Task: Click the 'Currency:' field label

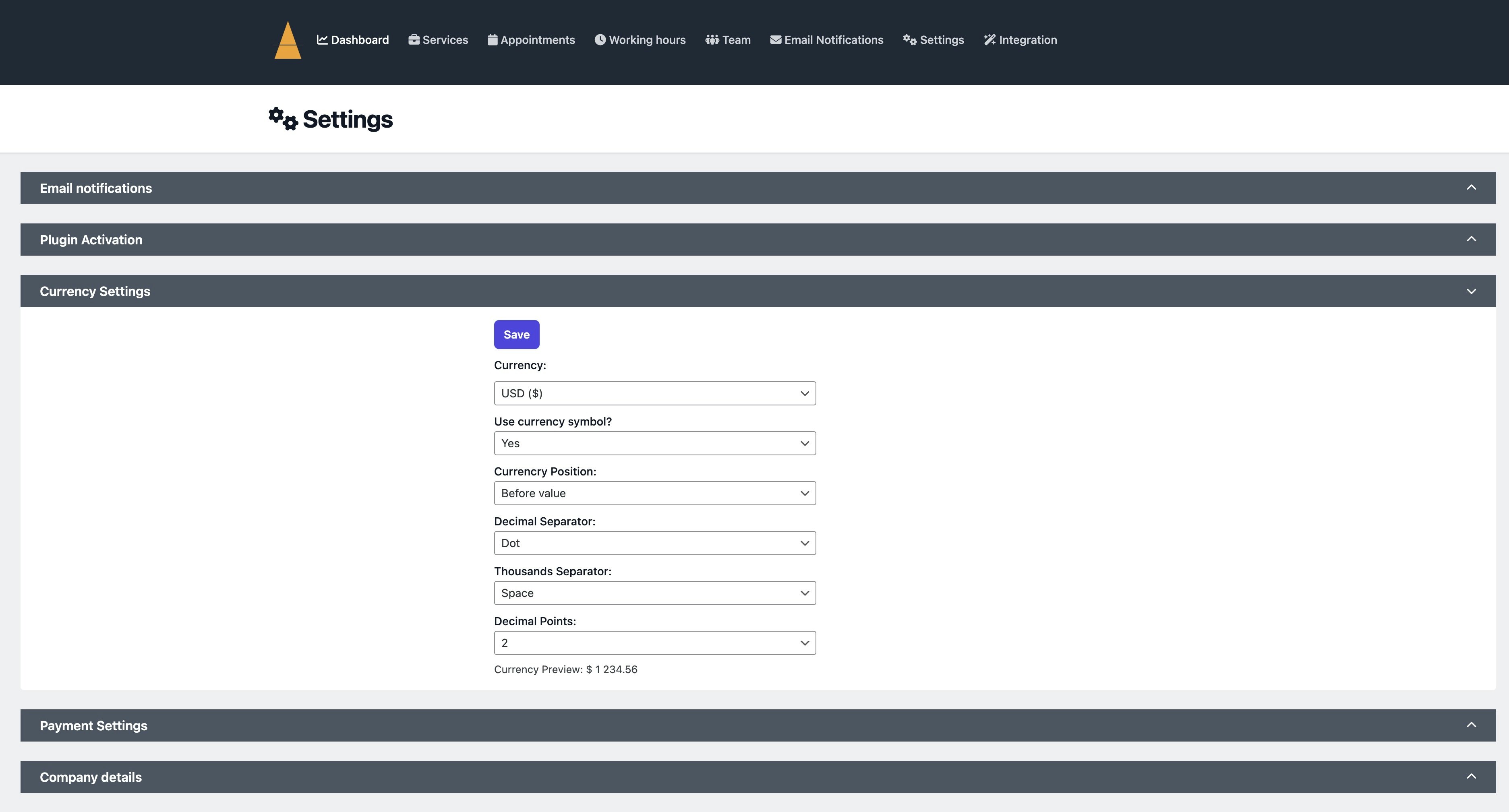Action: (520, 365)
